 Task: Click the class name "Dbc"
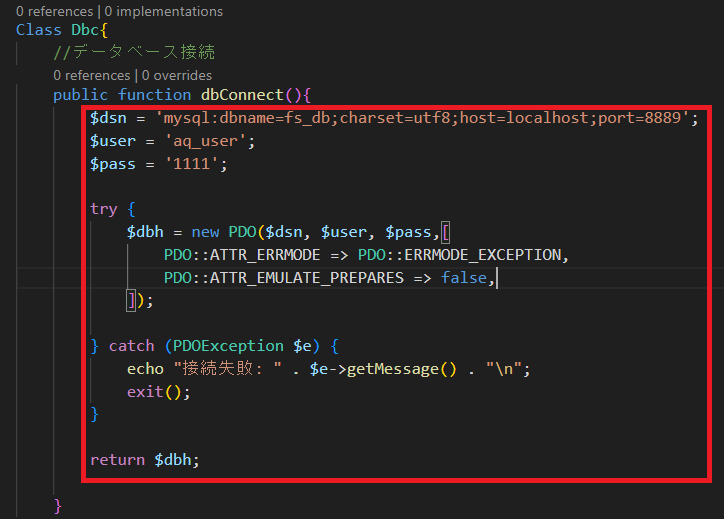pos(85,30)
